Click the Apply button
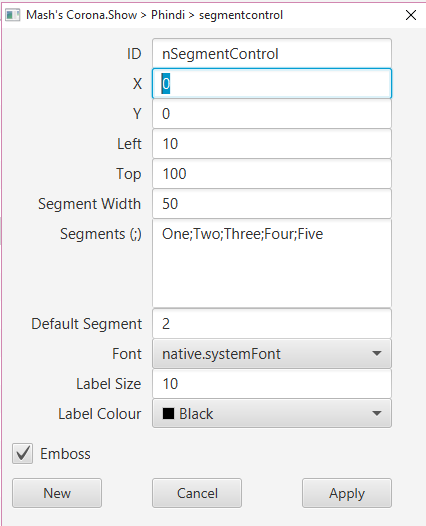Viewport: 426px width, 526px height. 347,493
